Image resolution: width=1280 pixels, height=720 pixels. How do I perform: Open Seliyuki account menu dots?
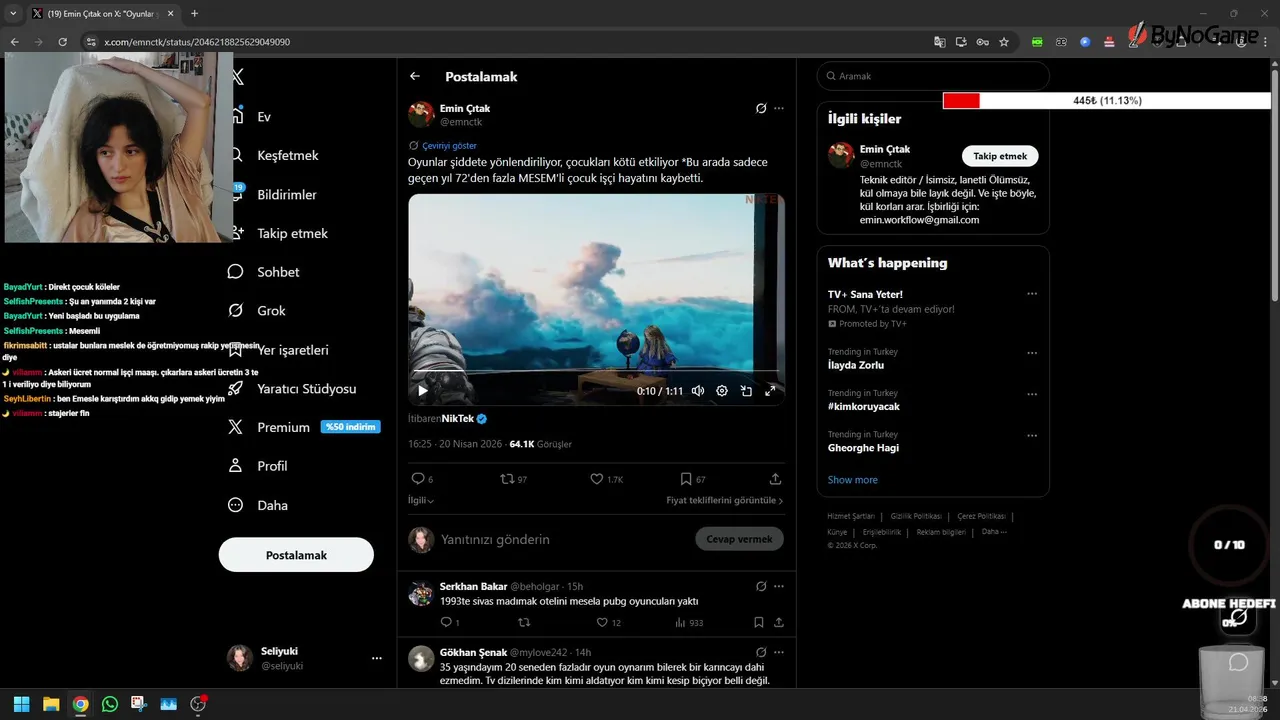(x=377, y=658)
